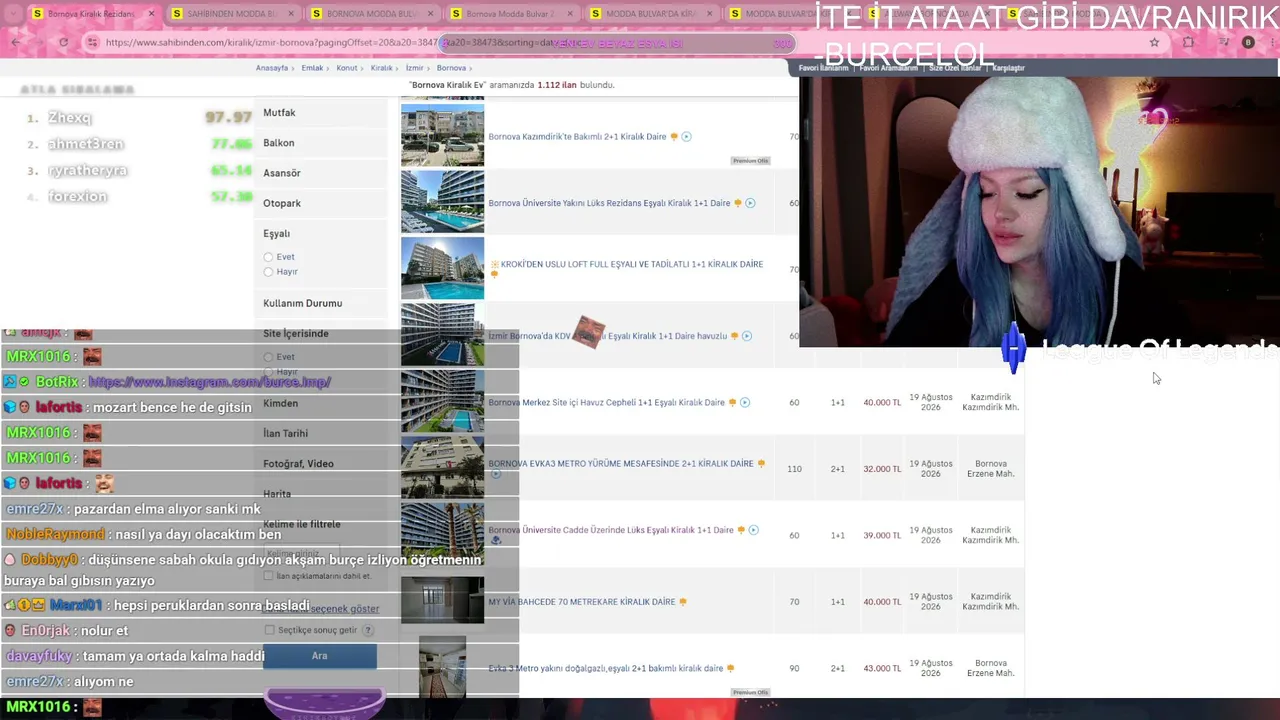Select Evet under Site İçerisinde filter
The width and height of the screenshot is (1280, 720).
pos(268,357)
